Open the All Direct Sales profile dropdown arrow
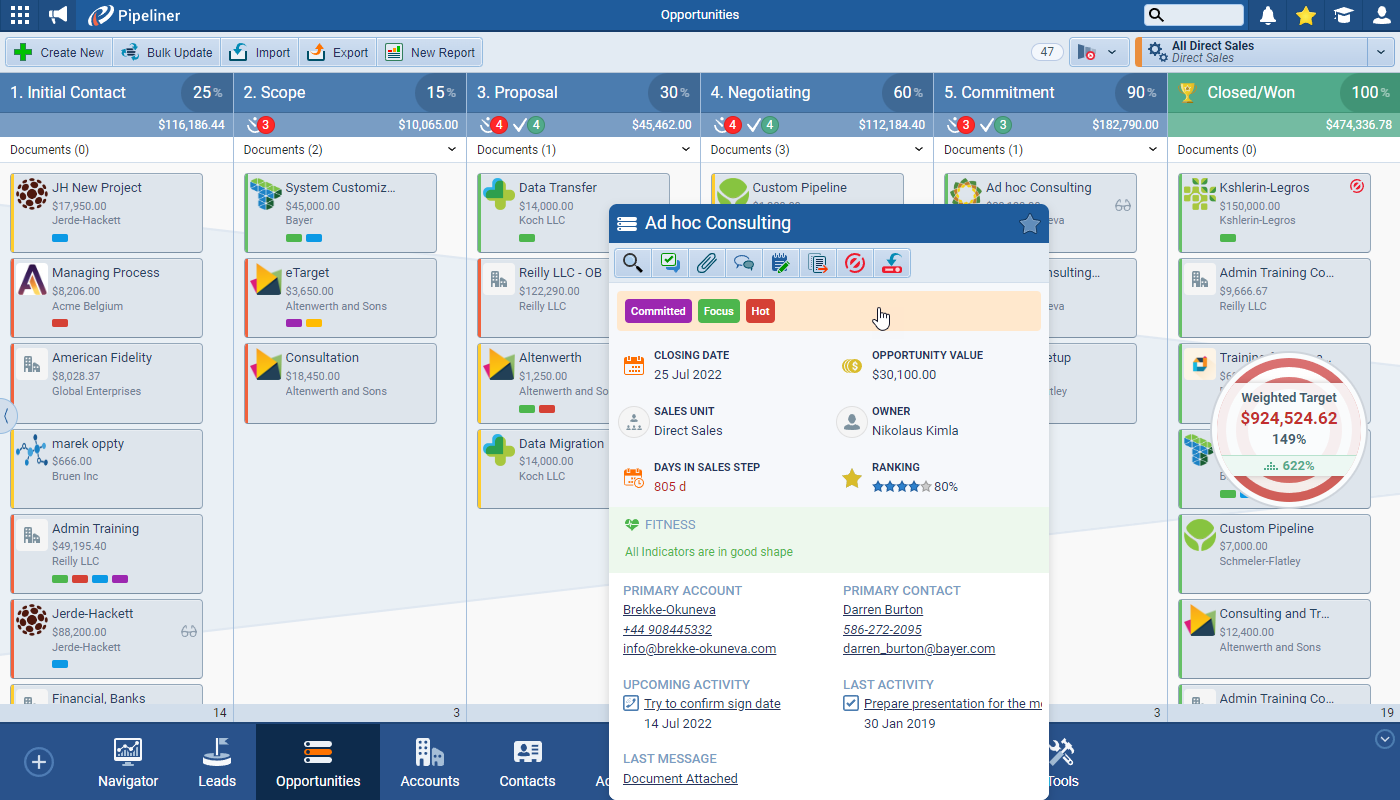Image resolution: width=1400 pixels, height=800 pixels. tap(1379, 52)
